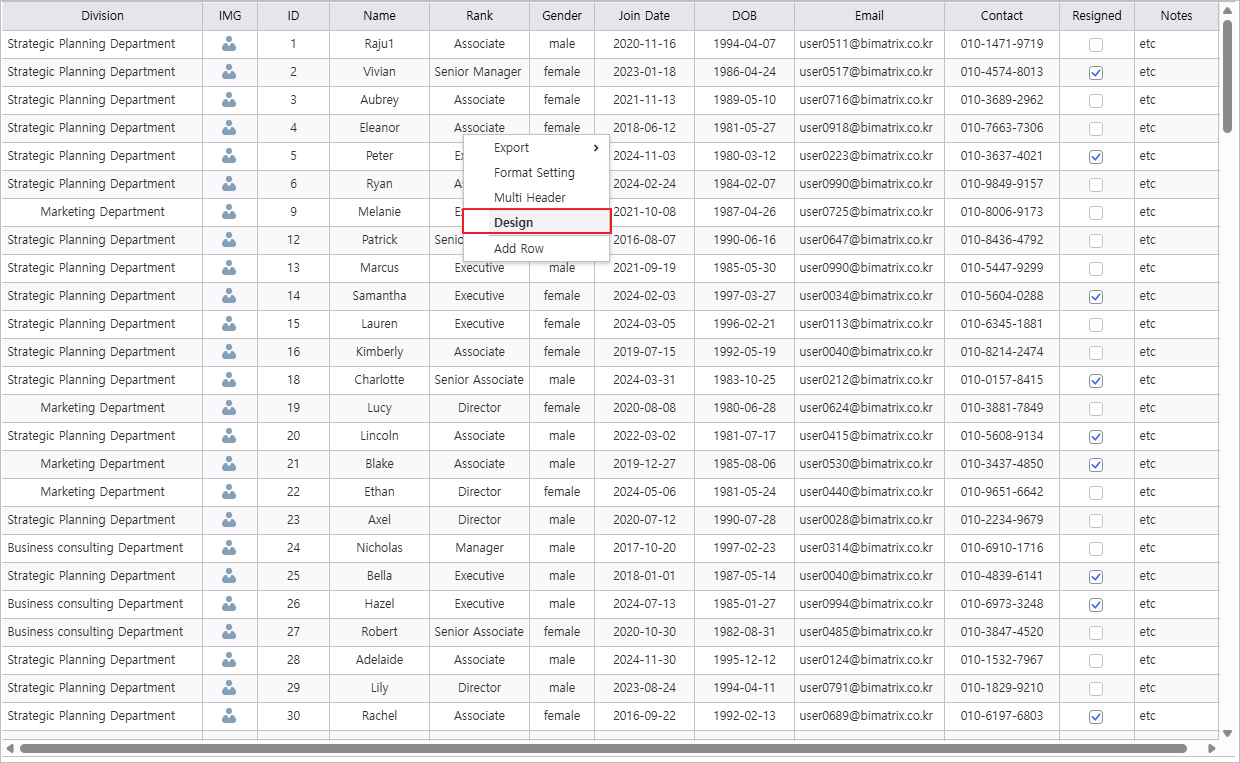Viewport: 1240px width, 763px height.
Task: Click Nicholas's profile image icon
Action: click(229, 548)
